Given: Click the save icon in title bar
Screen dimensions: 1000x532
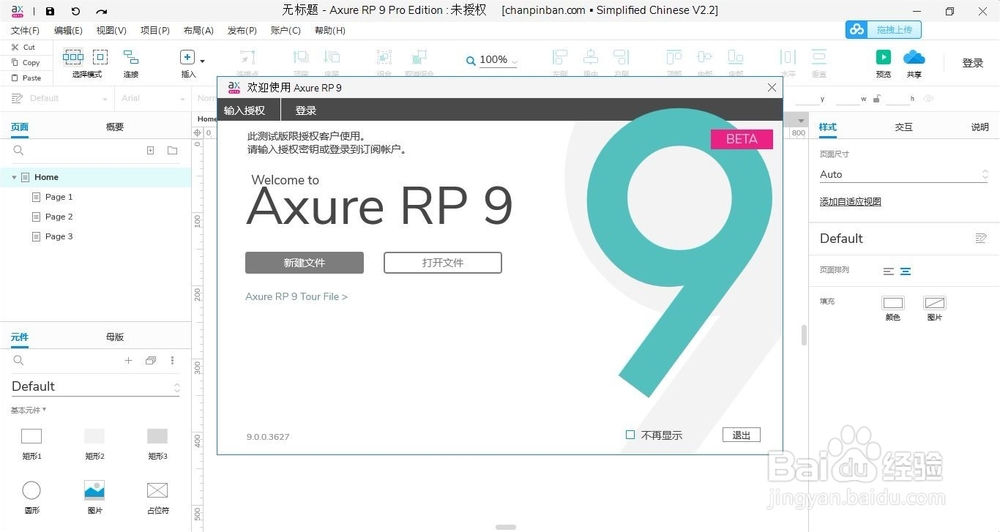Looking at the screenshot, I should 50,11.
